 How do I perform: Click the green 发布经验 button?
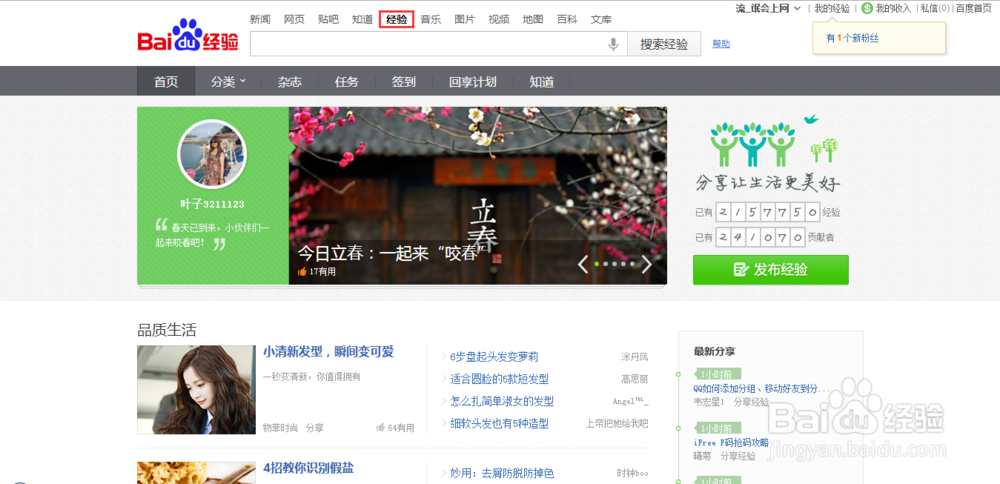[770, 270]
